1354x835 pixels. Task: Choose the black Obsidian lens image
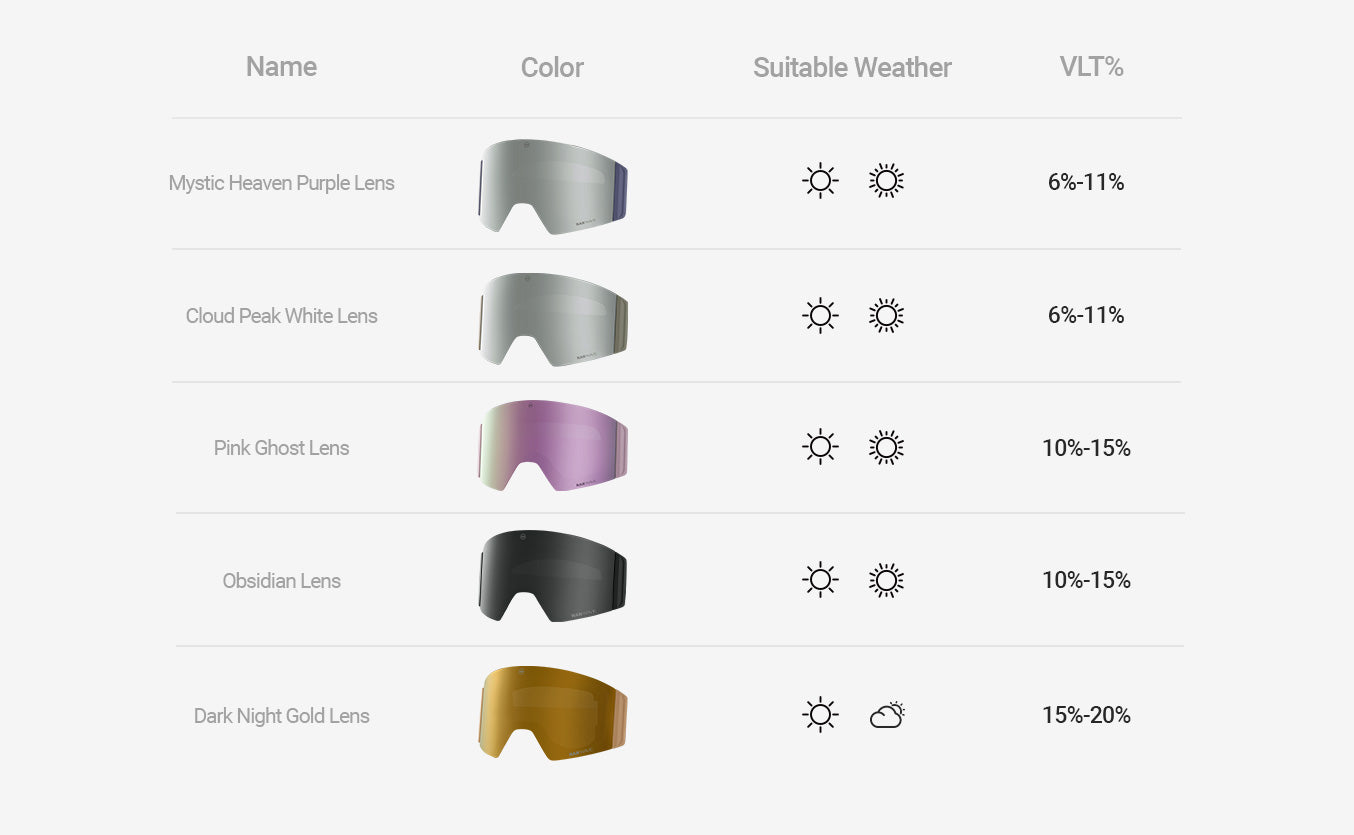tap(552, 576)
